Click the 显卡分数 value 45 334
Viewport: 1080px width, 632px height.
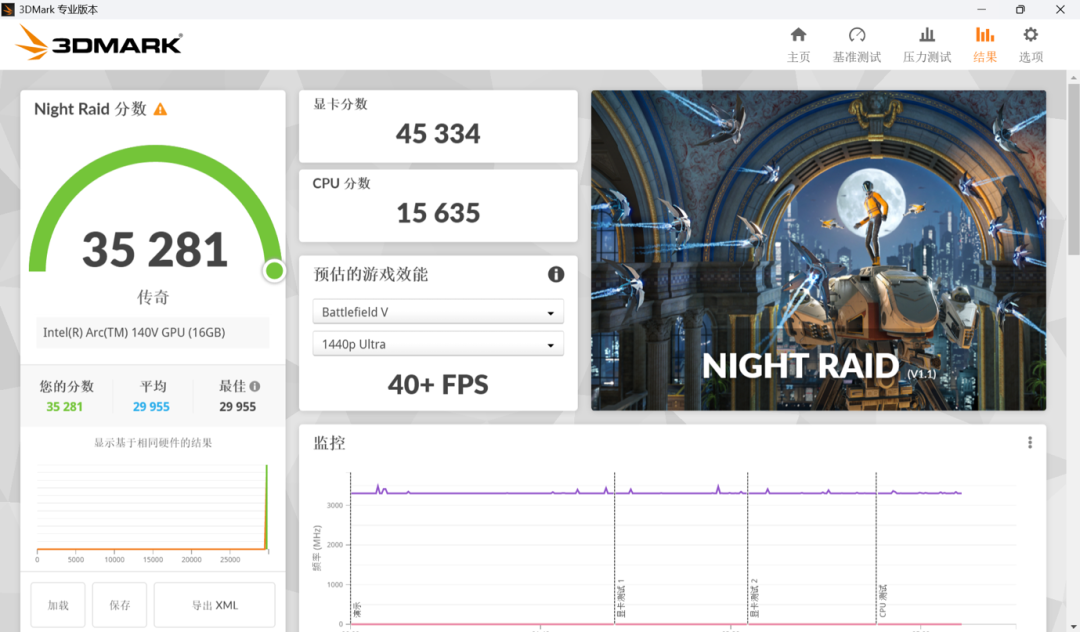[x=438, y=134]
